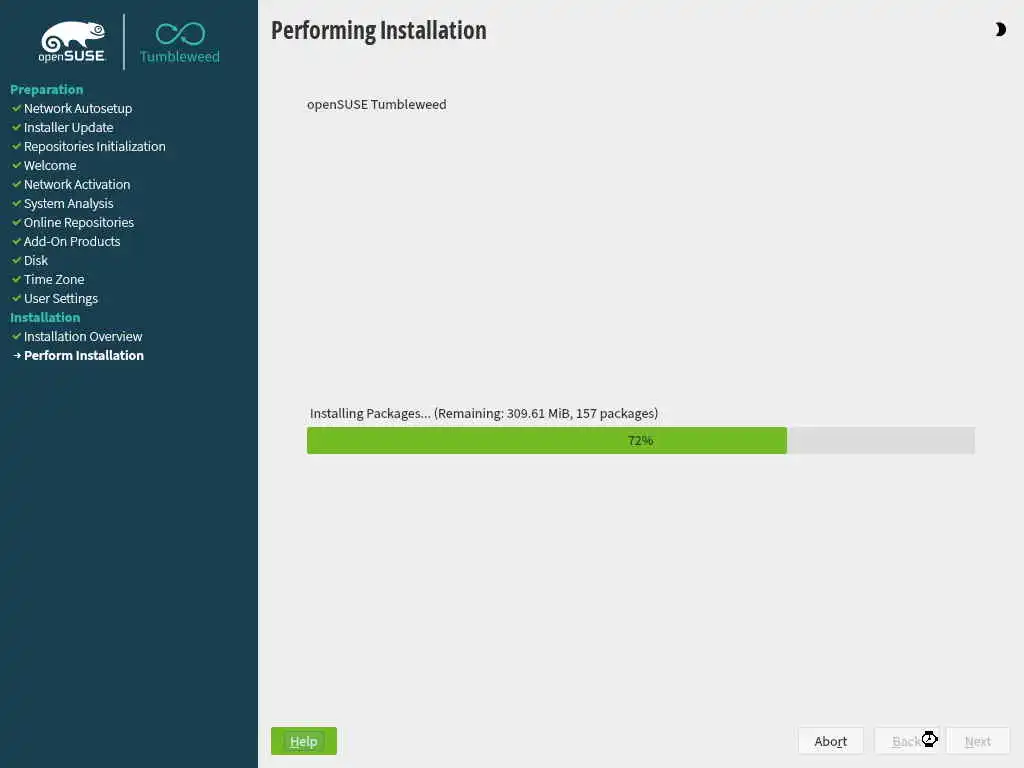The height and width of the screenshot is (768, 1024).
Task: Click the Installing Packages remaining status text
Action: pos(484,413)
